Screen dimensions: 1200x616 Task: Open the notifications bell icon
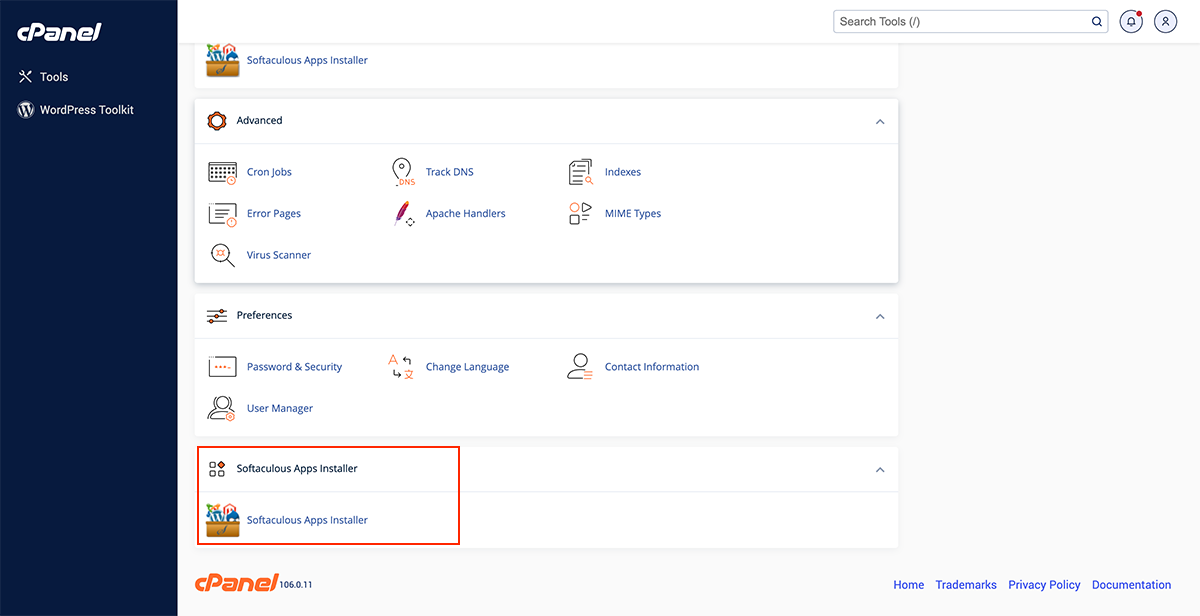[1131, 21]
